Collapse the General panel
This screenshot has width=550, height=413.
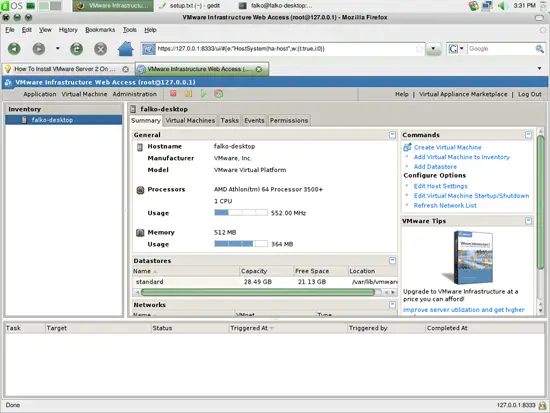pyautogui.click(x=393, y=135)
